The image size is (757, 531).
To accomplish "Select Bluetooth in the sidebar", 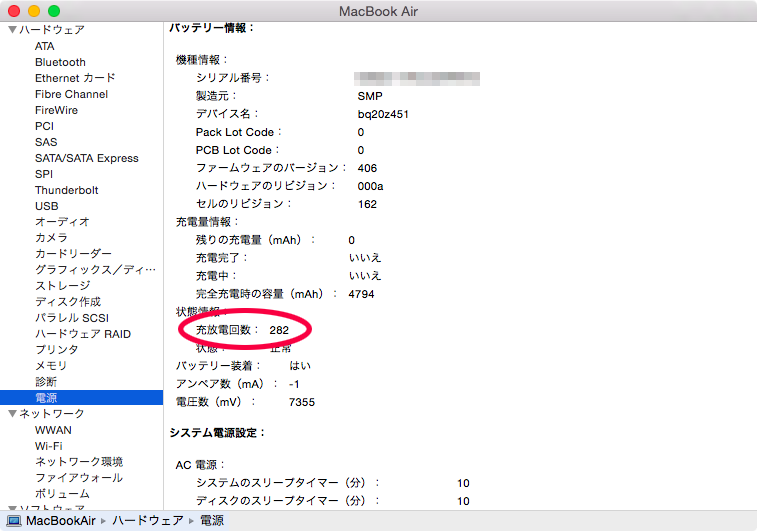I will pyautogui.click(x=60, y=62).
